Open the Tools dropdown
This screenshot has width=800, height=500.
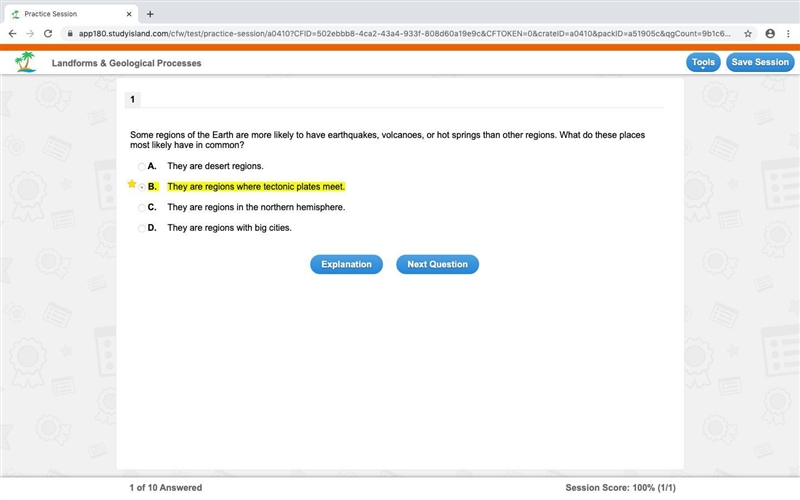(703, 62)
